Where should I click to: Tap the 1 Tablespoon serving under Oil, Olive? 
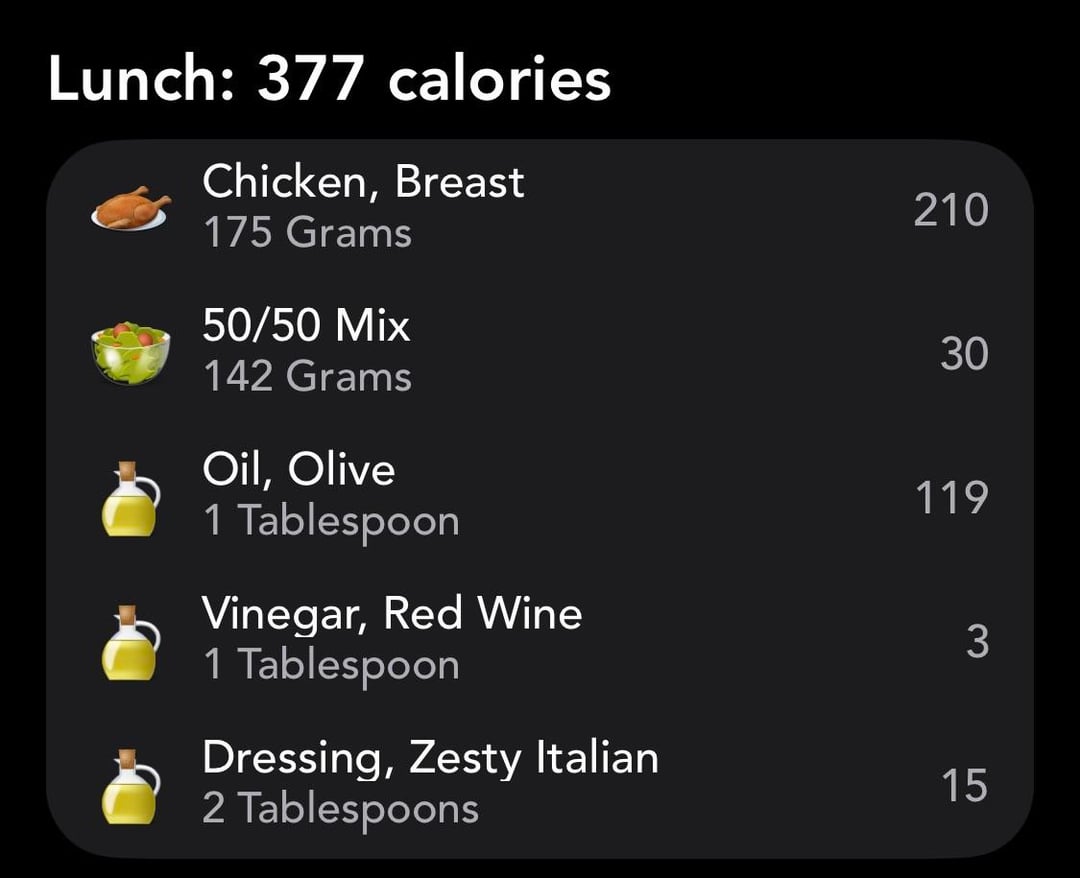(x=331, y=522)
